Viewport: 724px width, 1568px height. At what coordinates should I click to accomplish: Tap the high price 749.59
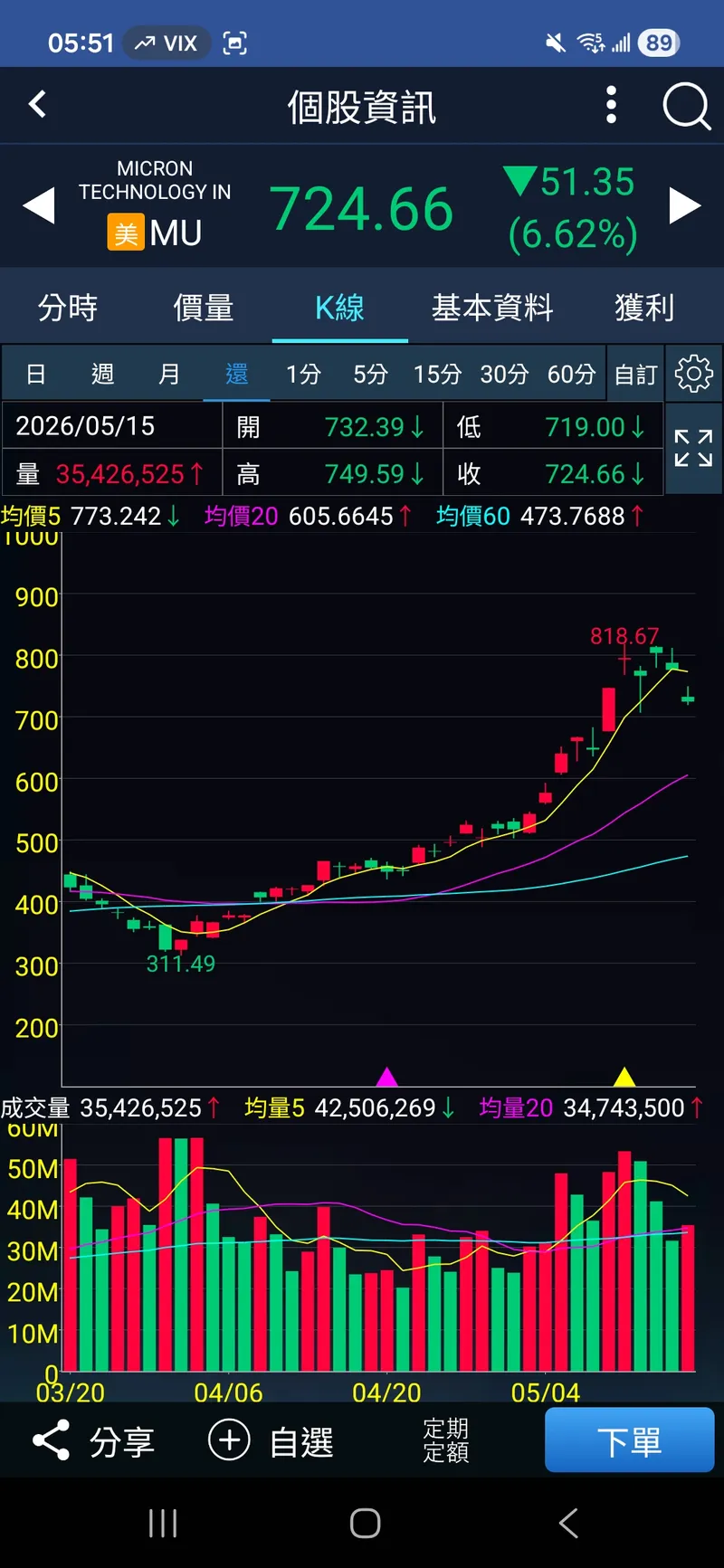(365, 474)
